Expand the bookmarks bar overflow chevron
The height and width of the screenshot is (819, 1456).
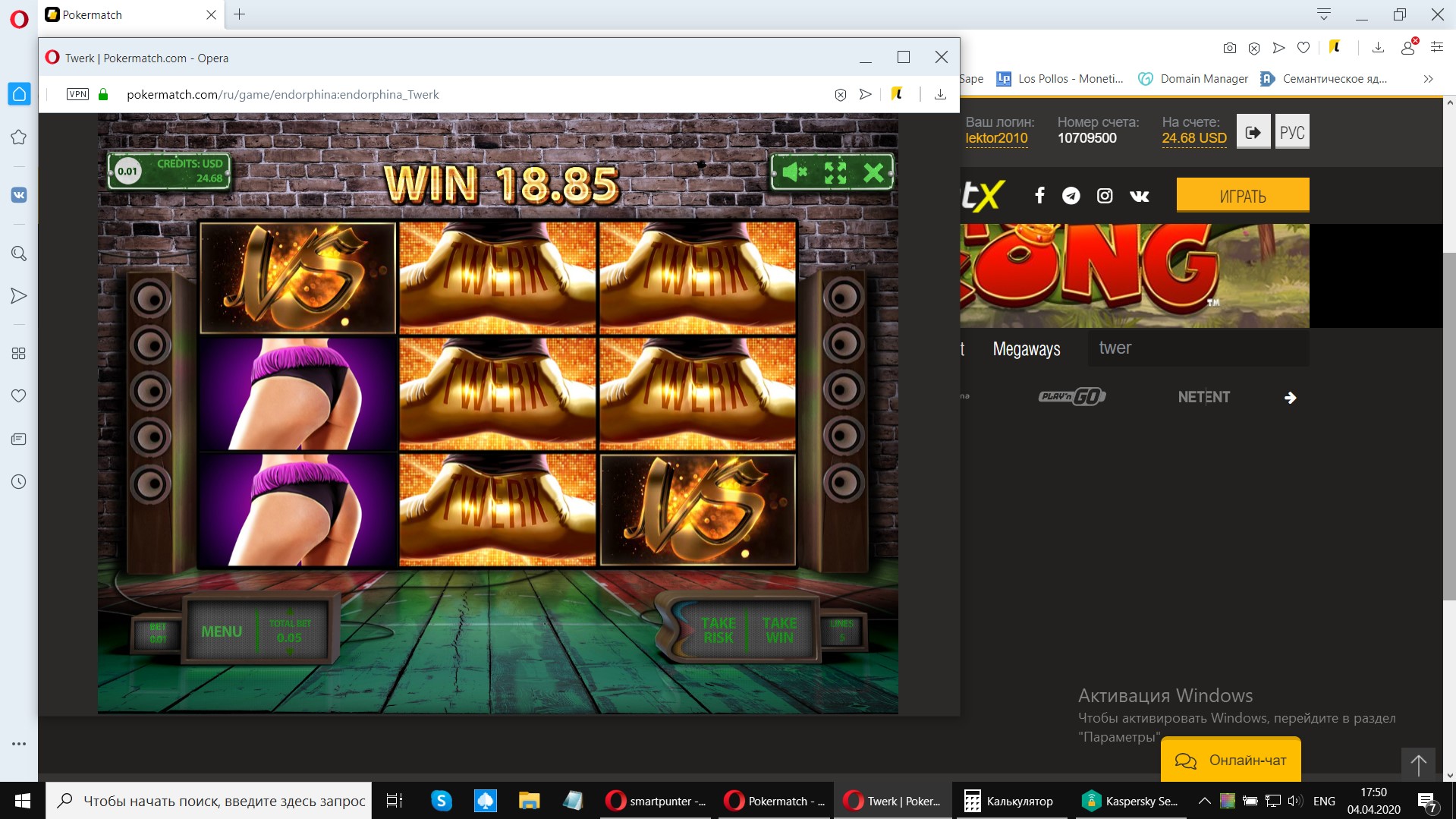point(1428,79)
